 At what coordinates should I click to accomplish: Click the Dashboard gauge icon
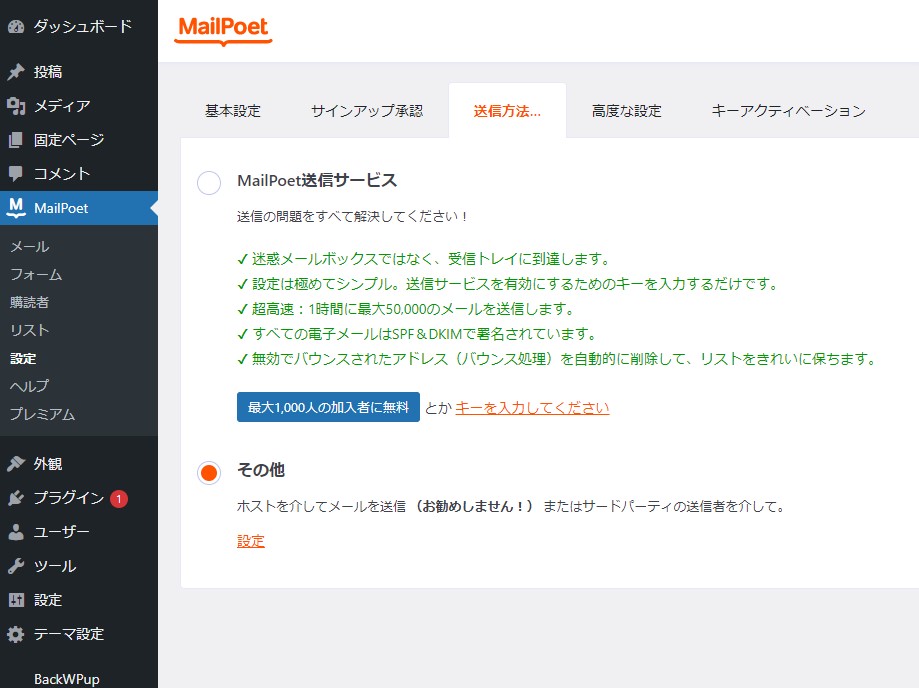click(x=16, y=27)
